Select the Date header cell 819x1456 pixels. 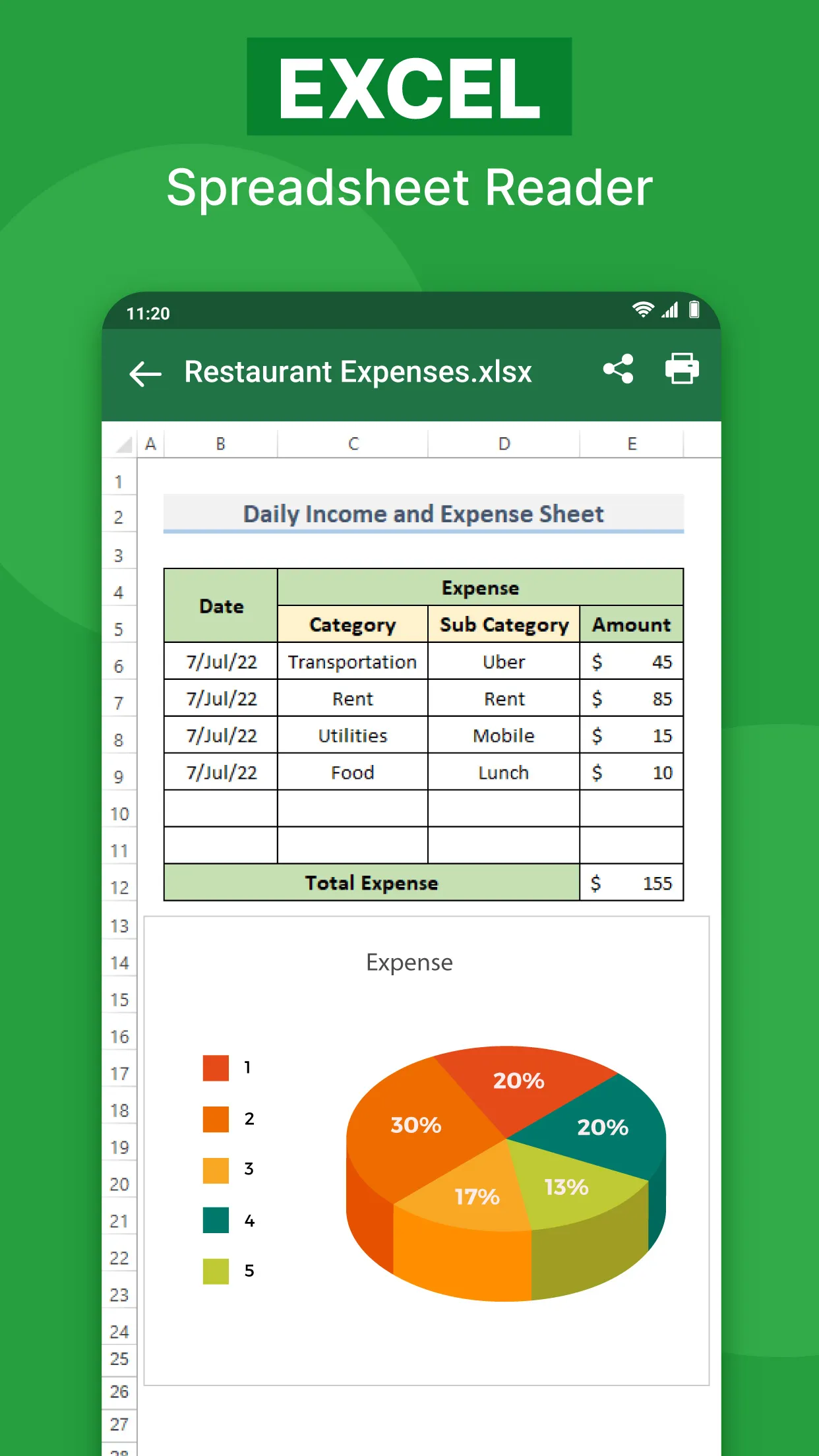tap(221, 605)
